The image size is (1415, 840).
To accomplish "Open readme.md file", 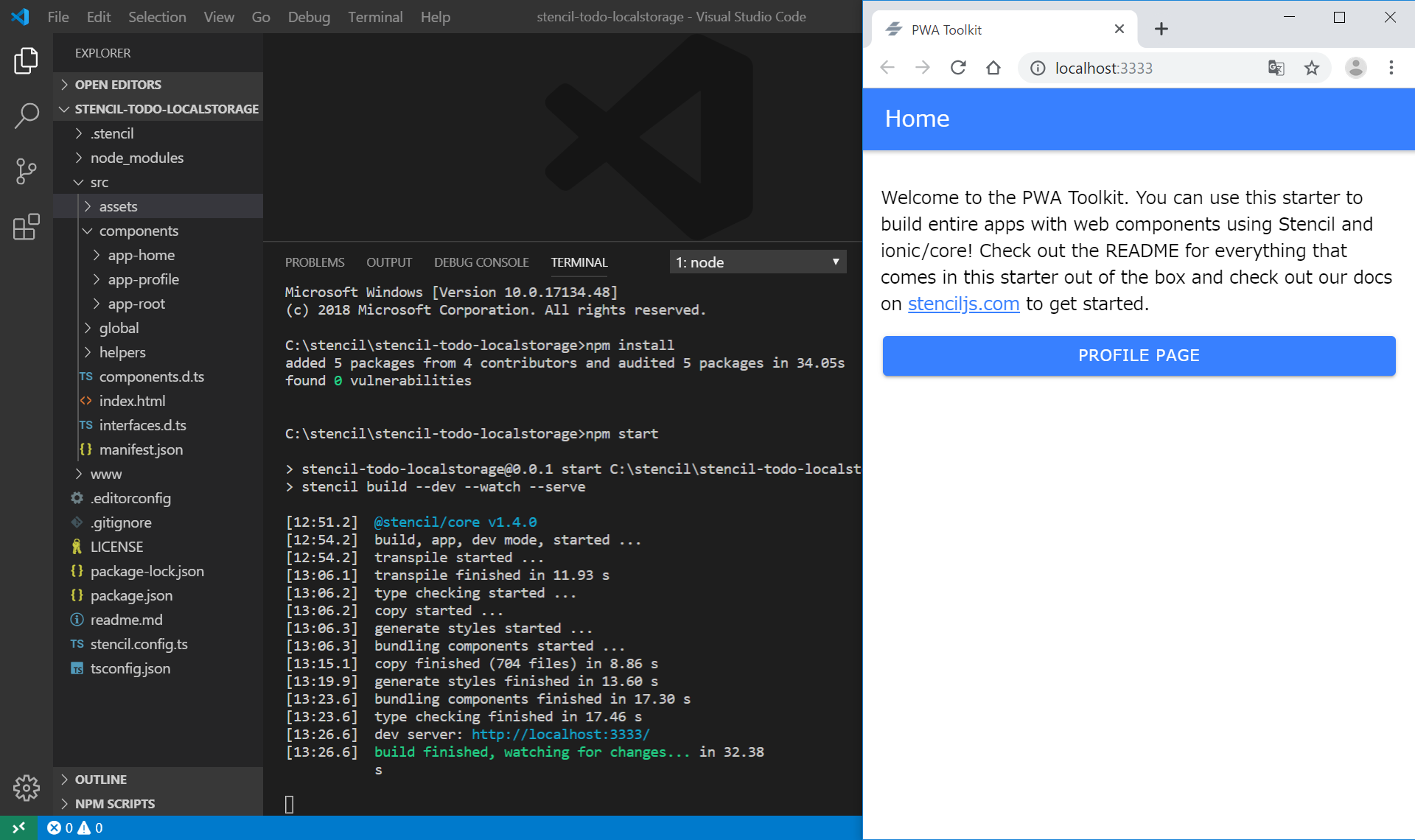I will [x=158, y=619].
